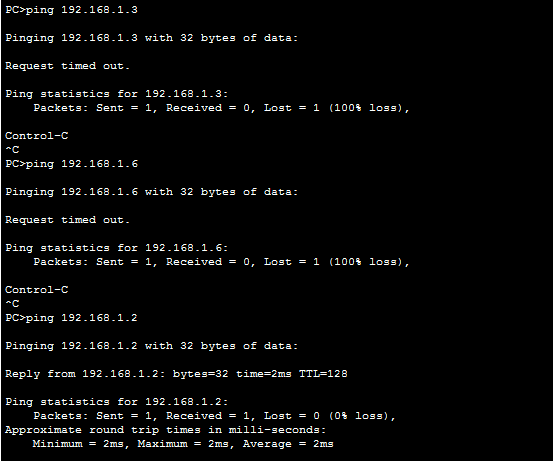Click 'TTL=128' in the reply line

pyautogui.click(x=323, y=374)
